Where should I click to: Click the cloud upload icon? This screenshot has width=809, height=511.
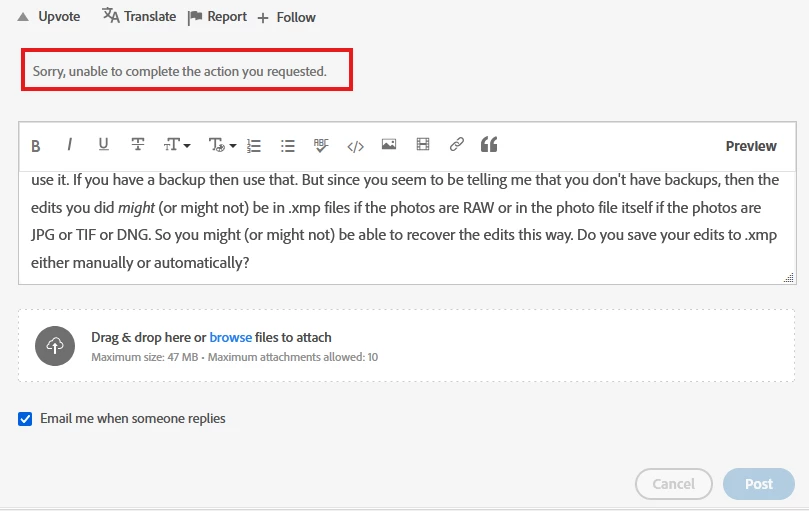click(55, 346)
